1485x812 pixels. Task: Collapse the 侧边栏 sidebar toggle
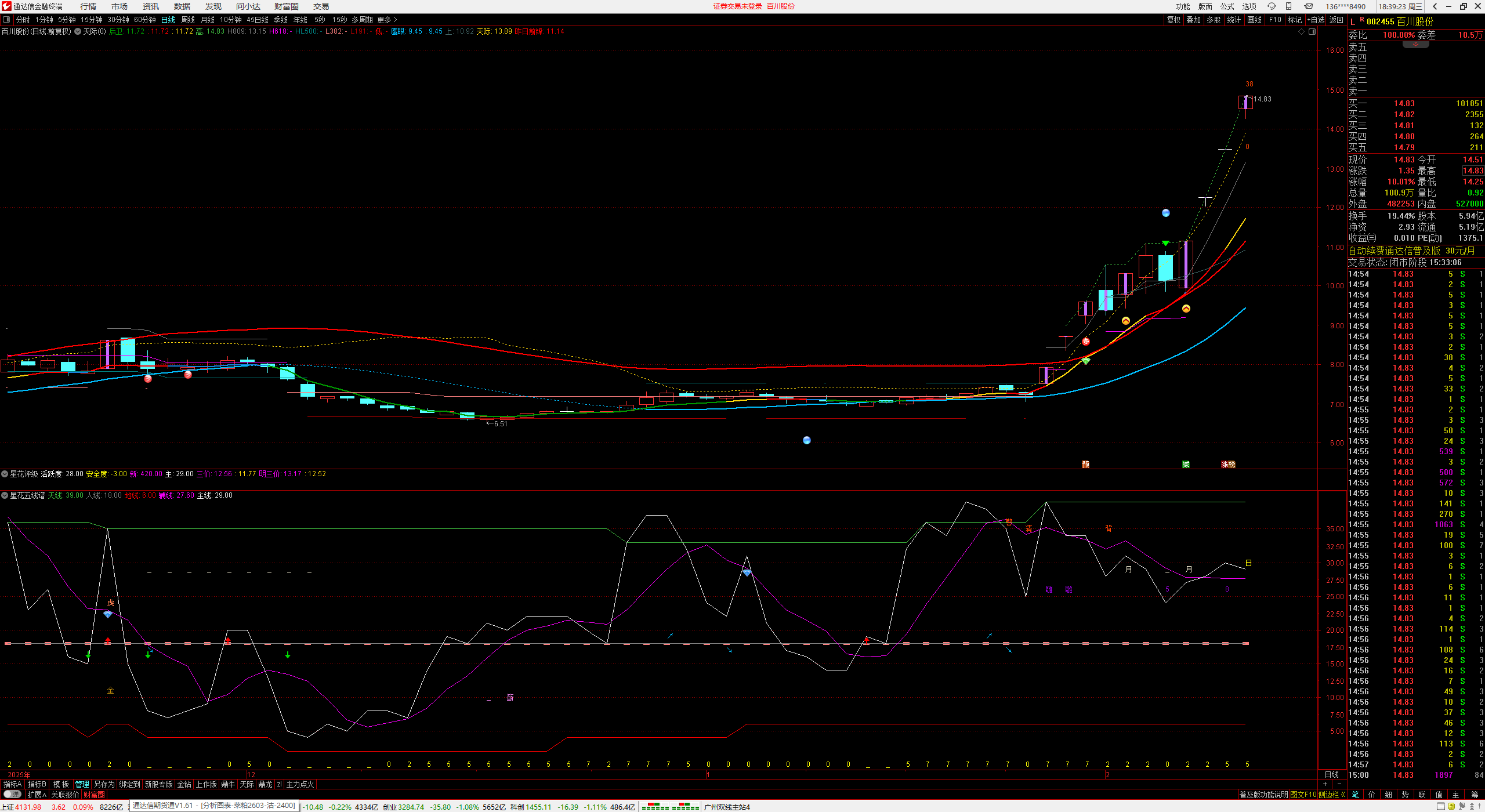point(1332,795)
